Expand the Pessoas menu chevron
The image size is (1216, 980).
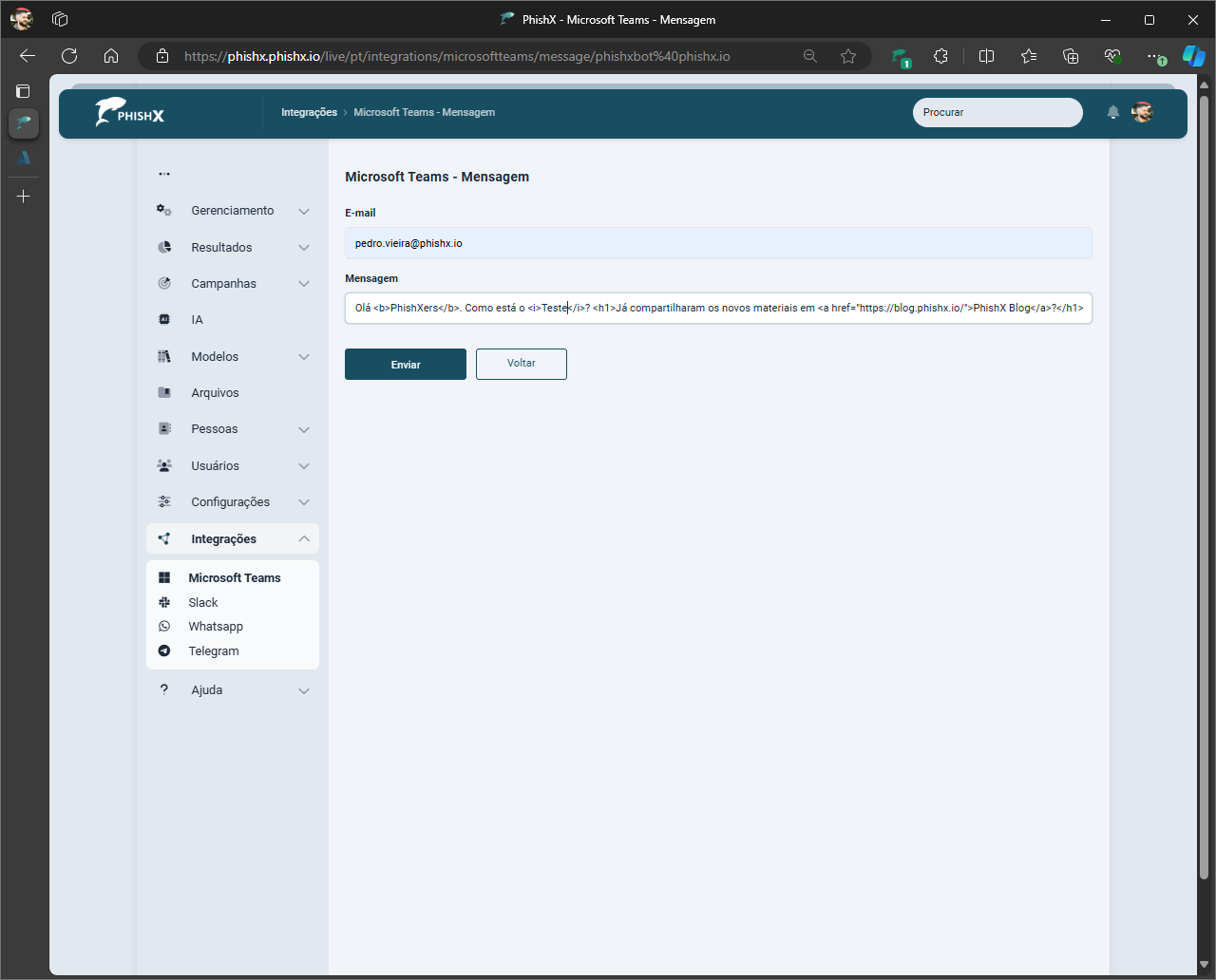304,430
